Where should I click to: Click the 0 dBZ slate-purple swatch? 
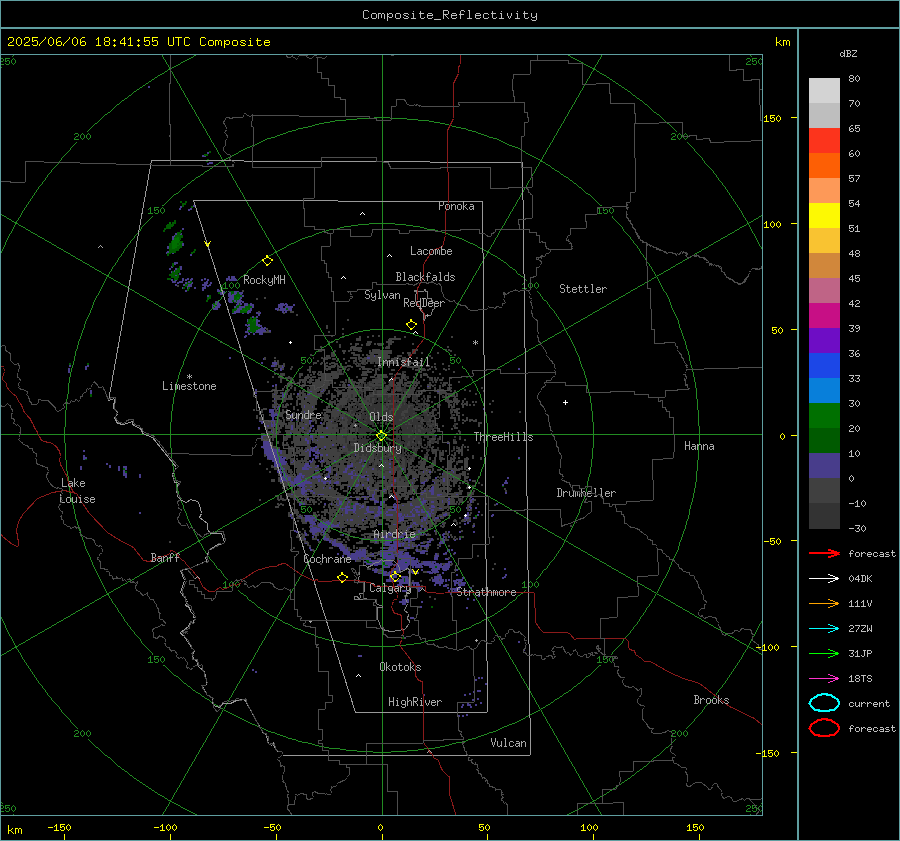click(x=824, y=466)
